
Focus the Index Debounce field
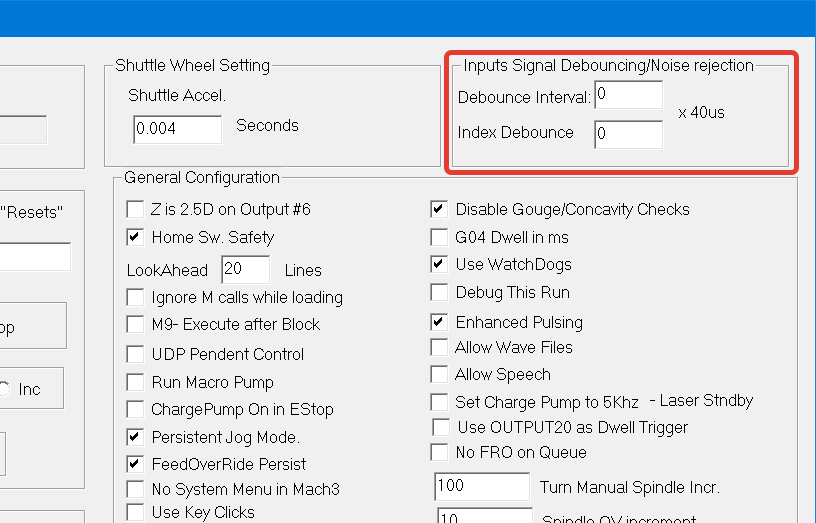tap(628, 134)
